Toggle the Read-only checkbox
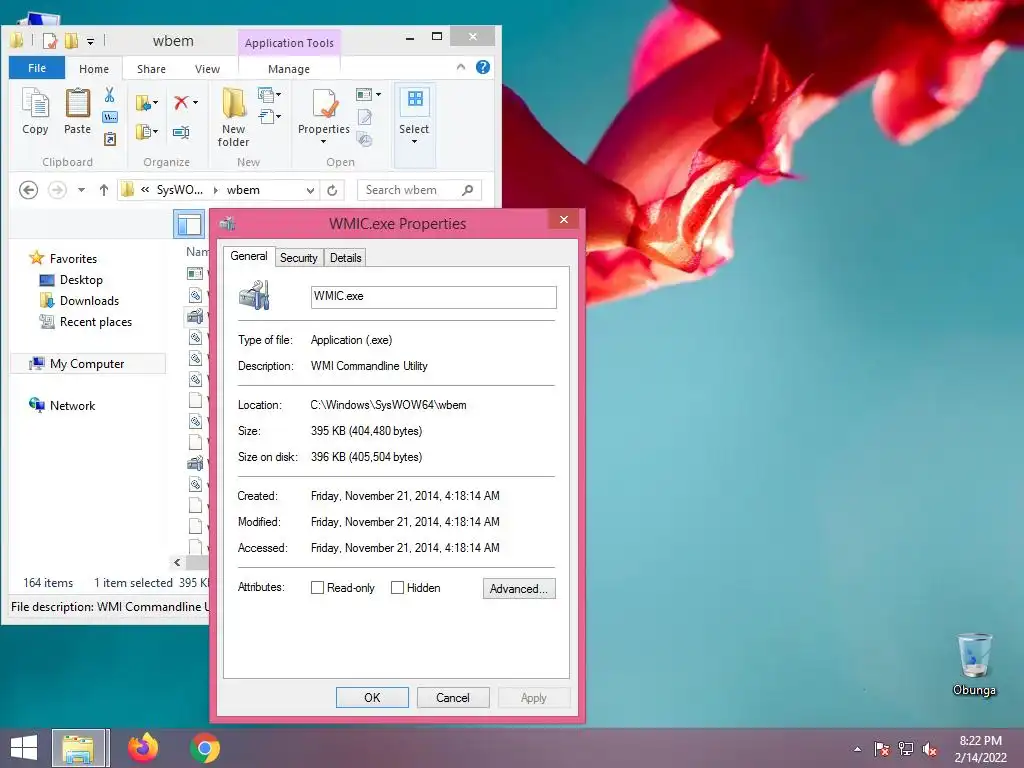 pos(317,588)
